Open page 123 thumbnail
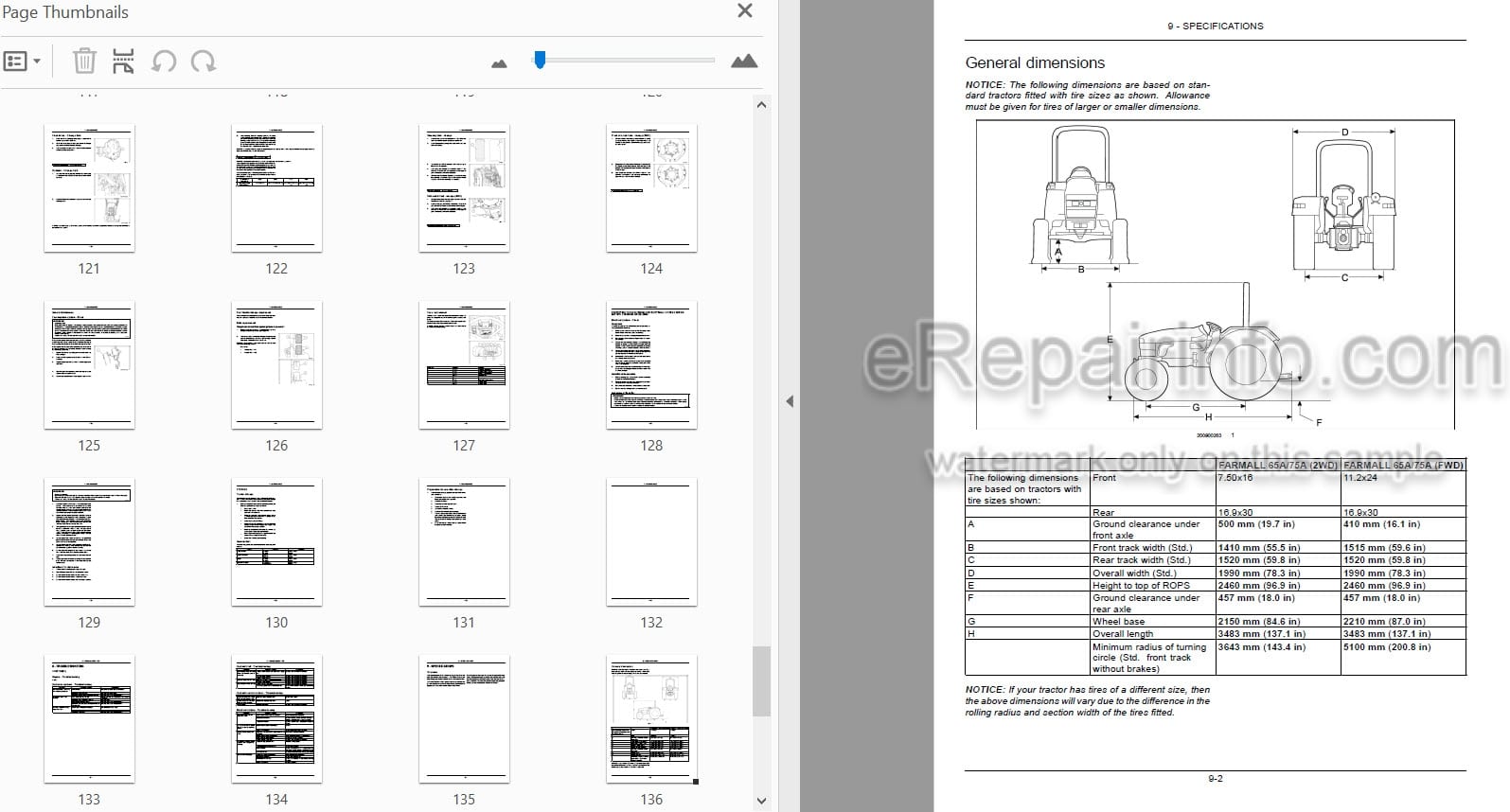The height and width of the screenshot is (812, 1510). click(464, 188)
